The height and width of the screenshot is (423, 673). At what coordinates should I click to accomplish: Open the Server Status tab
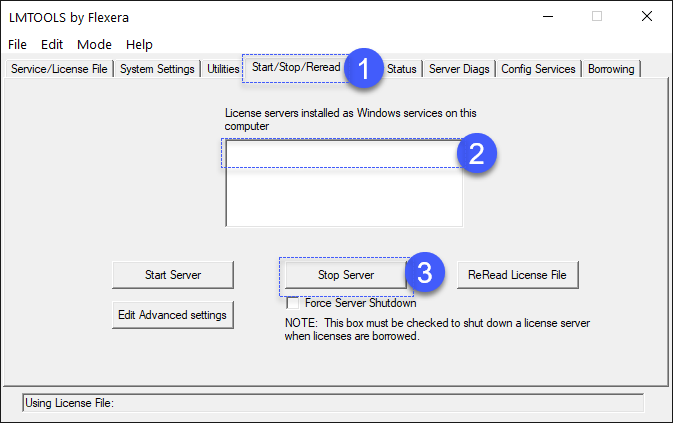coord(402,69)
